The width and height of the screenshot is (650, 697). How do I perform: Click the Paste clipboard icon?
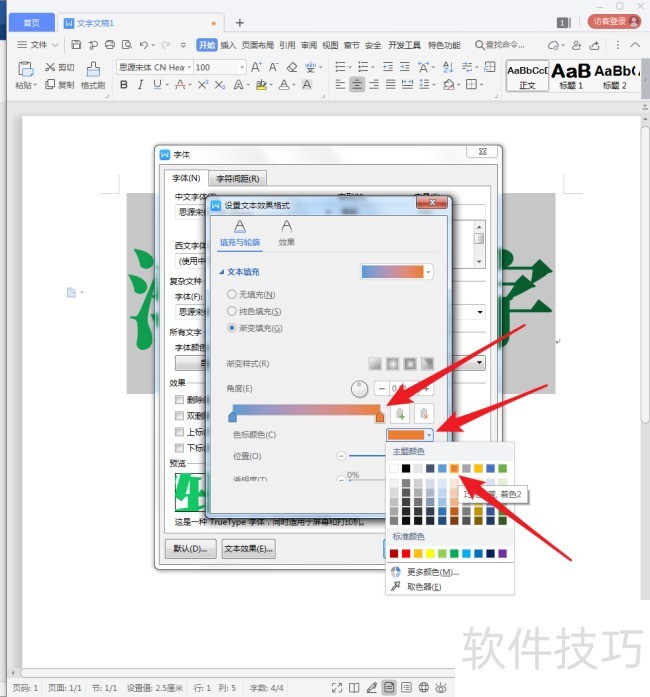point(25,69)
